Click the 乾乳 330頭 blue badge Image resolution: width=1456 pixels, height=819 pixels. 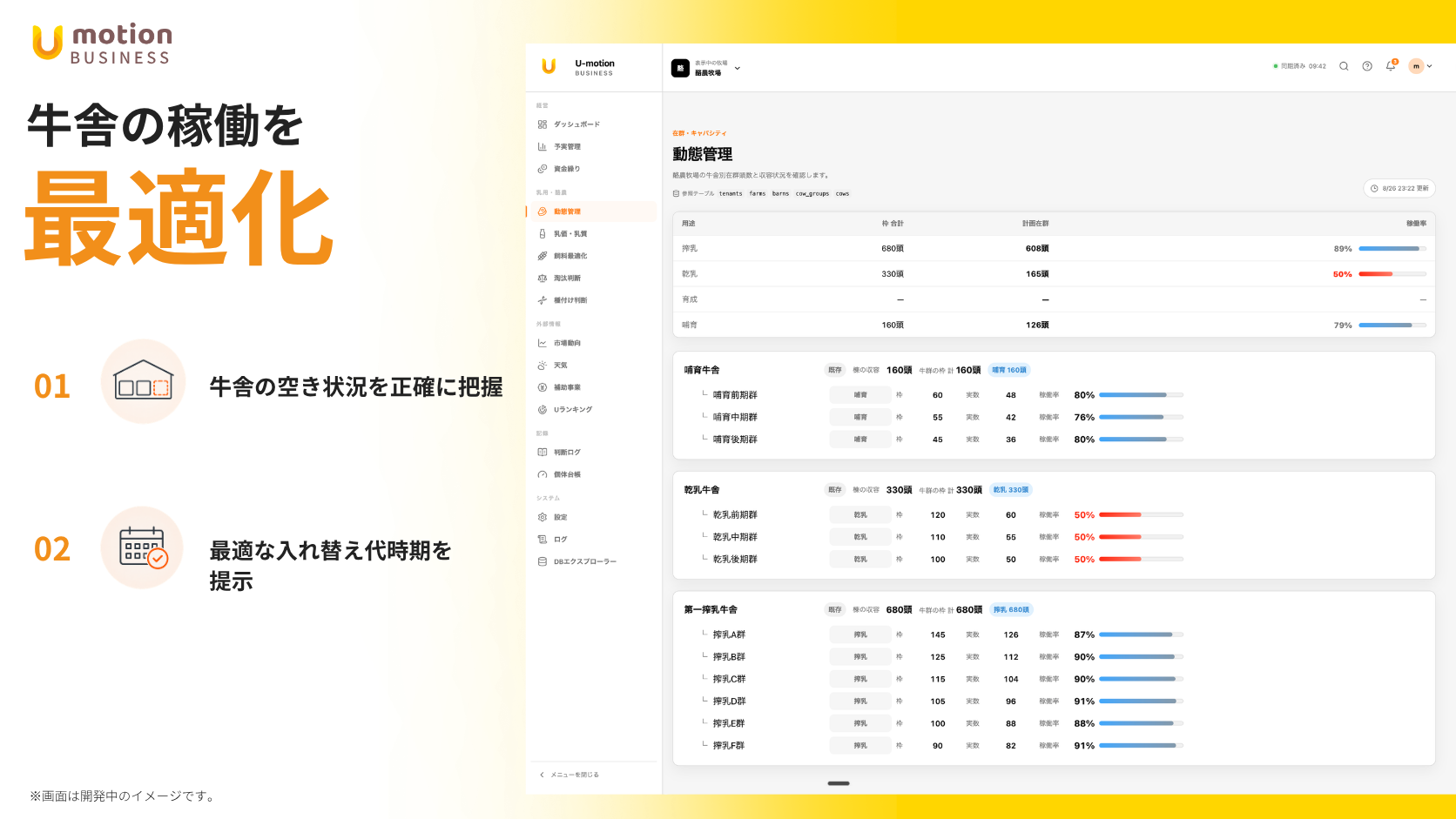(x=1011, y=490)
